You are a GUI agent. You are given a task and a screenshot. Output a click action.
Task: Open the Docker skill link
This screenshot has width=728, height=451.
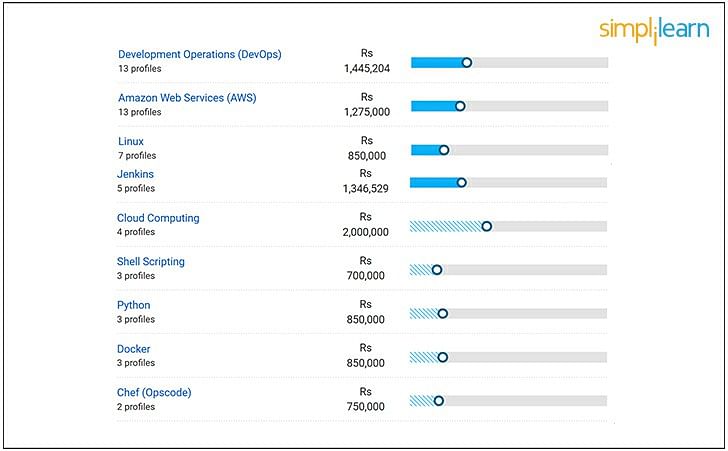pyautogui.click(x=134, y=349)
